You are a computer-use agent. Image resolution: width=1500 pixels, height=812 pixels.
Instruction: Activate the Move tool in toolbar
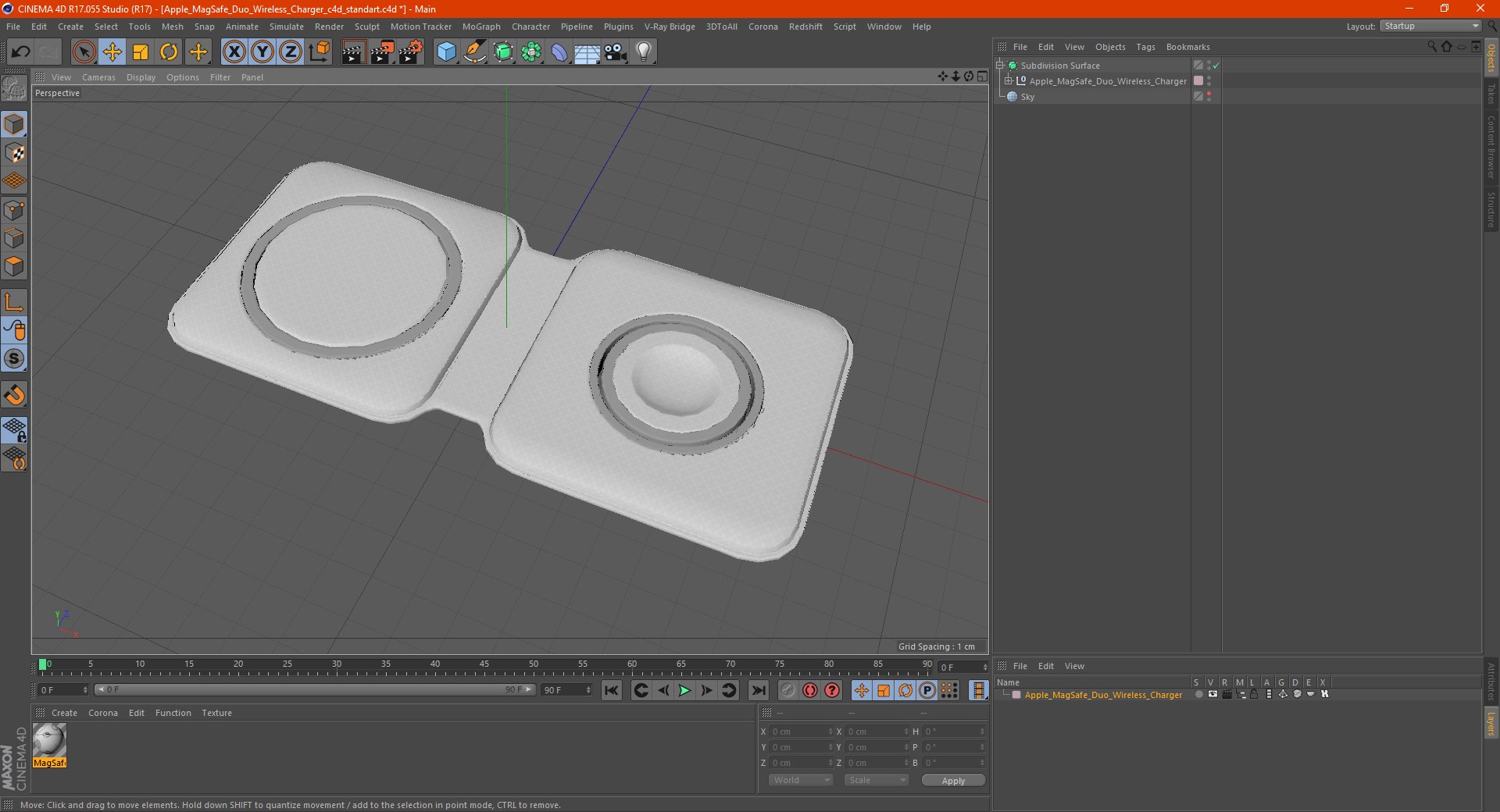tap(112, 52)
